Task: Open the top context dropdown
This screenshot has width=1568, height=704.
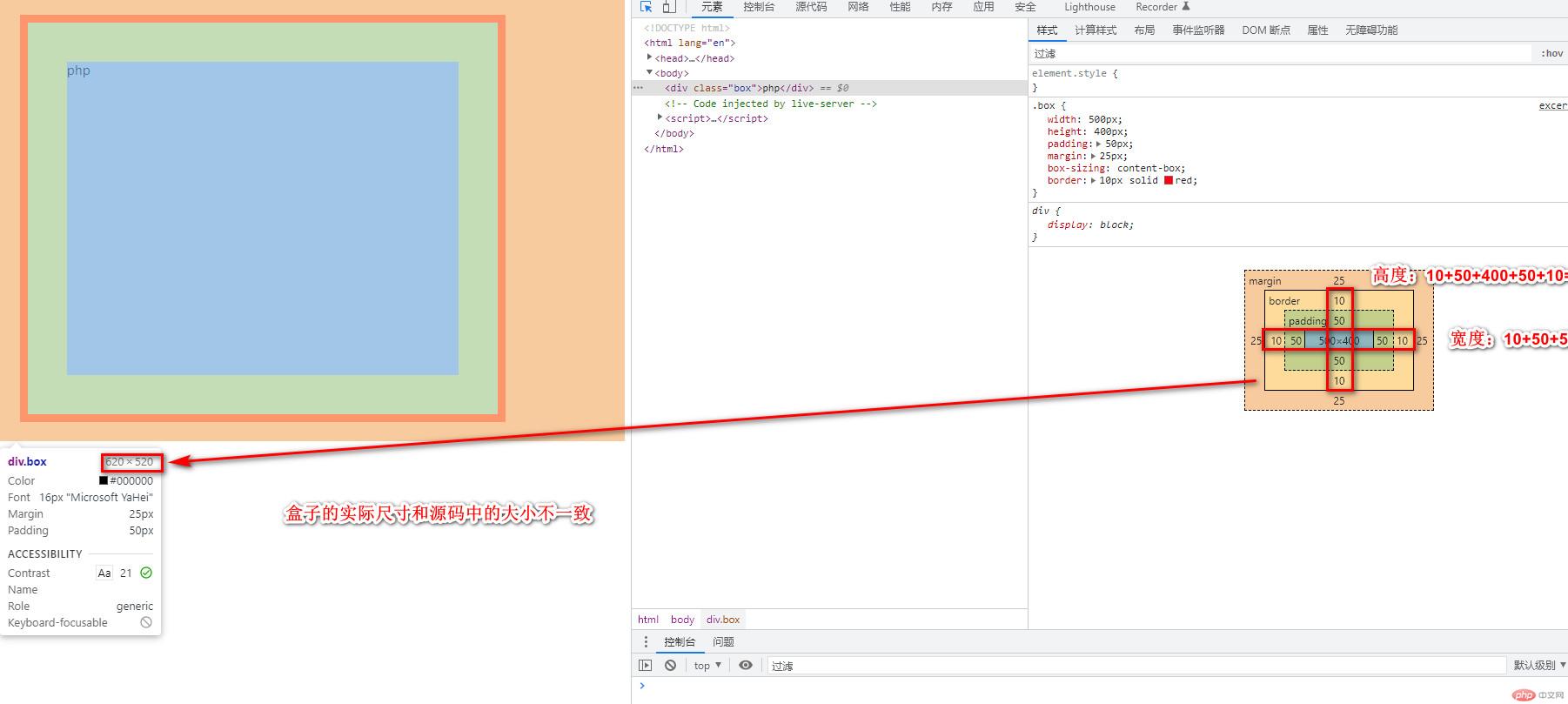Action: (707, 665)
